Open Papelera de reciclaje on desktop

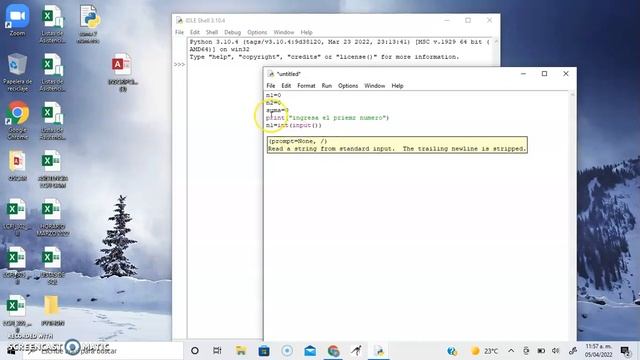[x=17, y=72]
